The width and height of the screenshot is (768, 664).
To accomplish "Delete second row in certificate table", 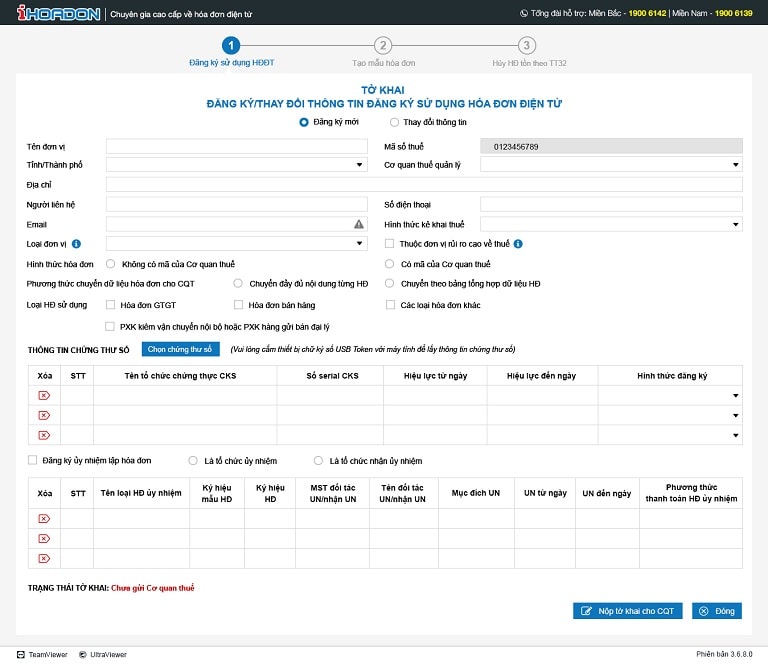I will pos(44,416).
